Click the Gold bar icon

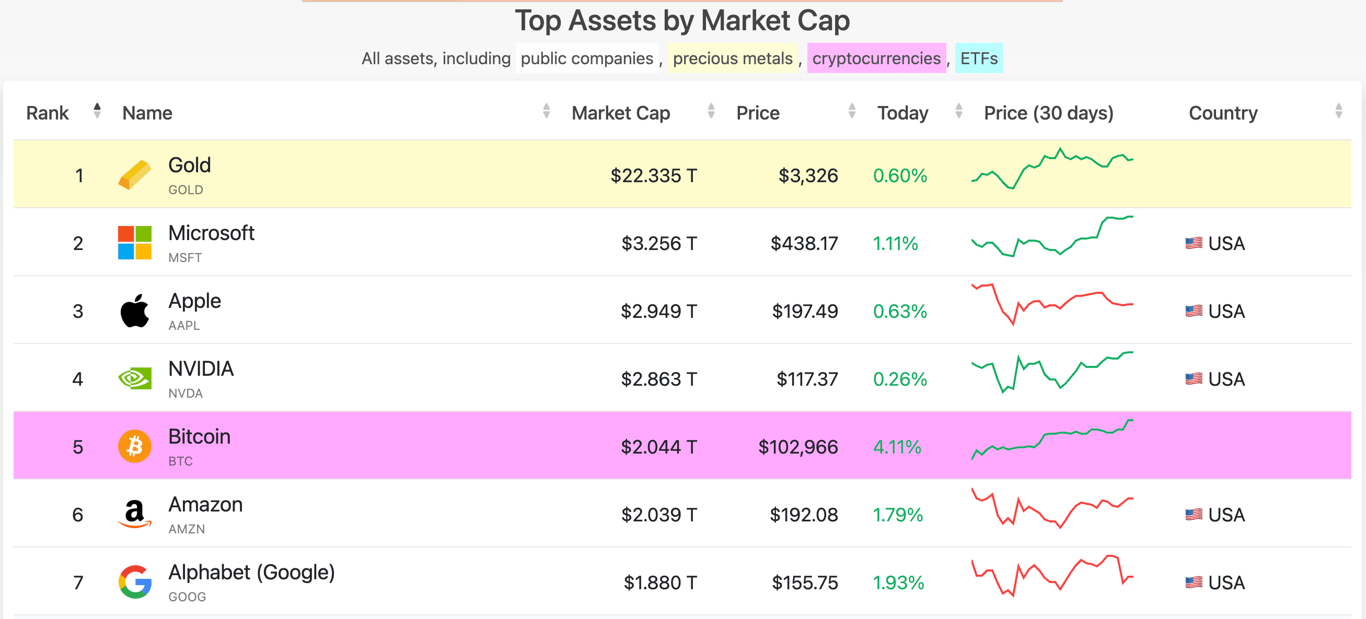pos(135,175)
